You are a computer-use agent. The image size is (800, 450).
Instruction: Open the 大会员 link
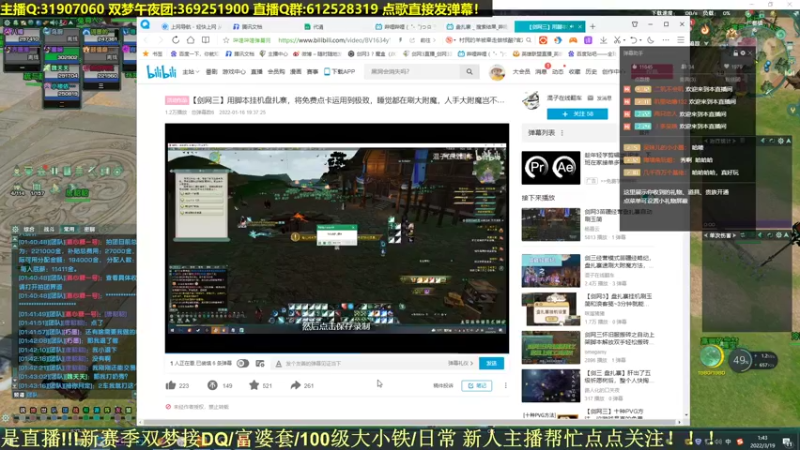click(521, 72)
